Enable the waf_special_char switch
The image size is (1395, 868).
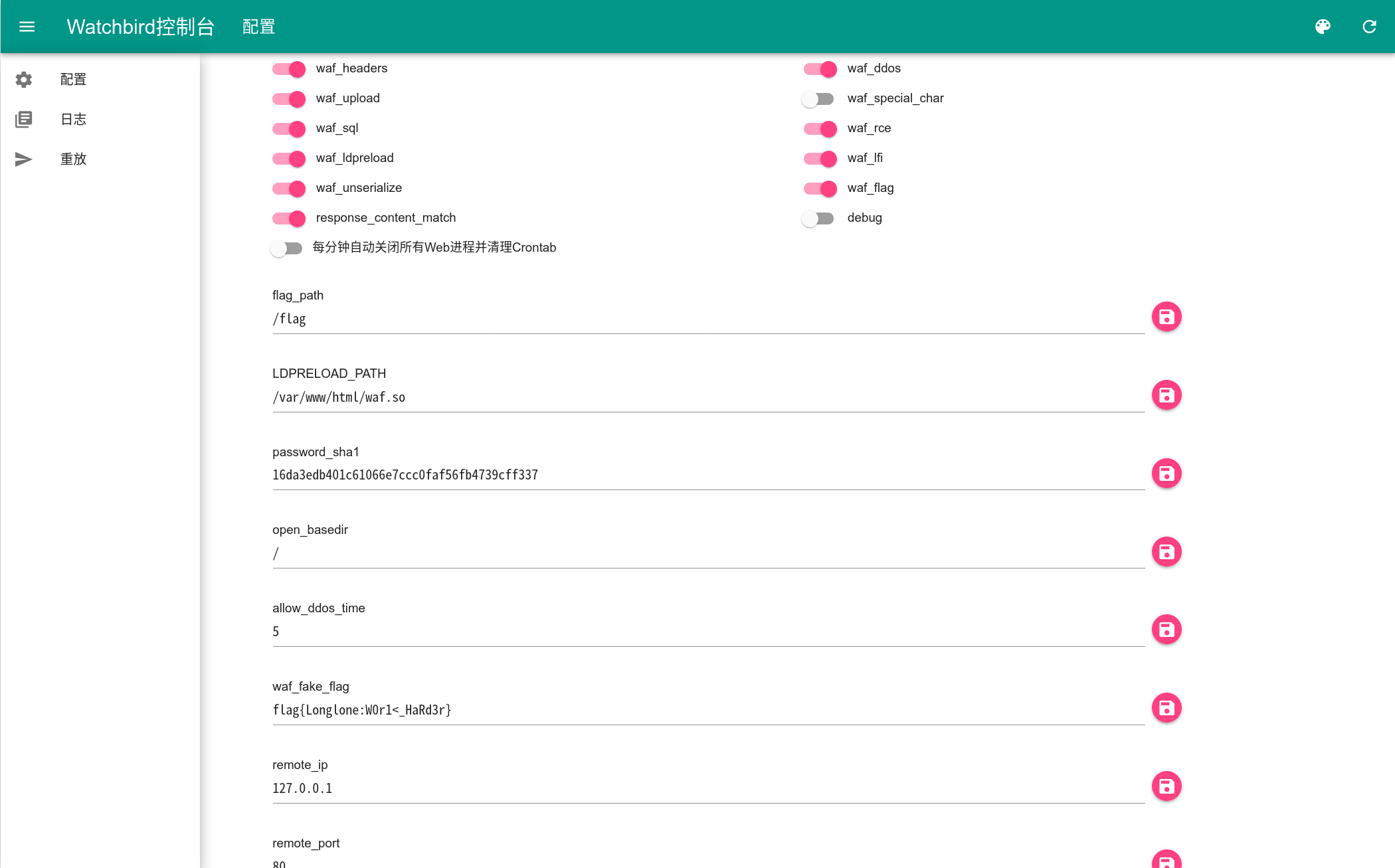click(818, 99)
